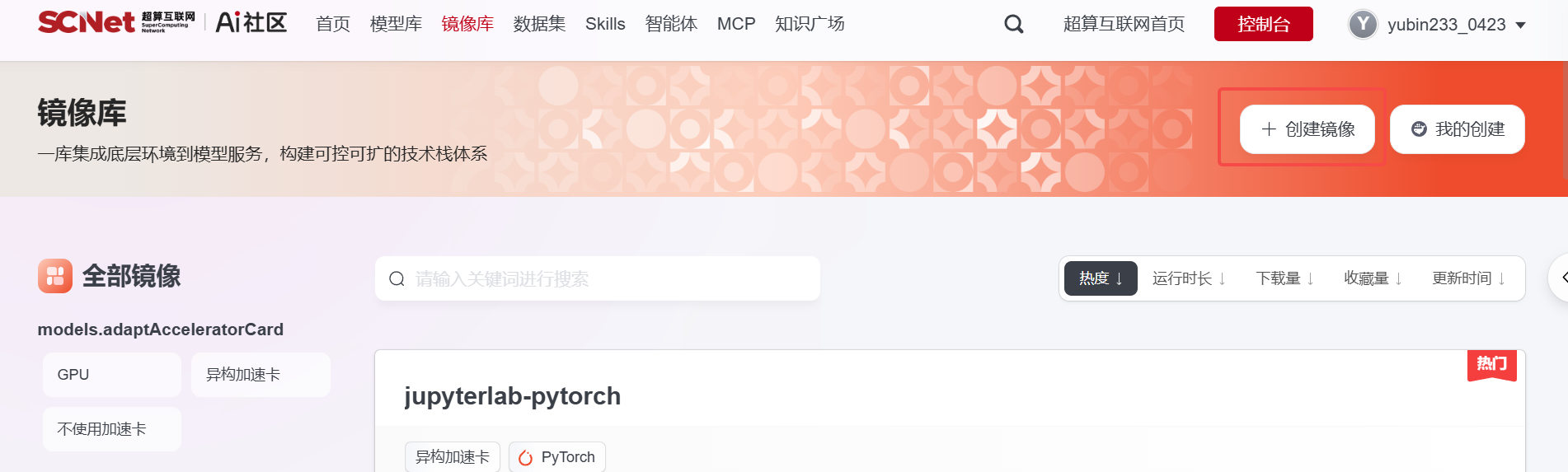Click the plus icon on 创建镜像

coord(1269,129)
